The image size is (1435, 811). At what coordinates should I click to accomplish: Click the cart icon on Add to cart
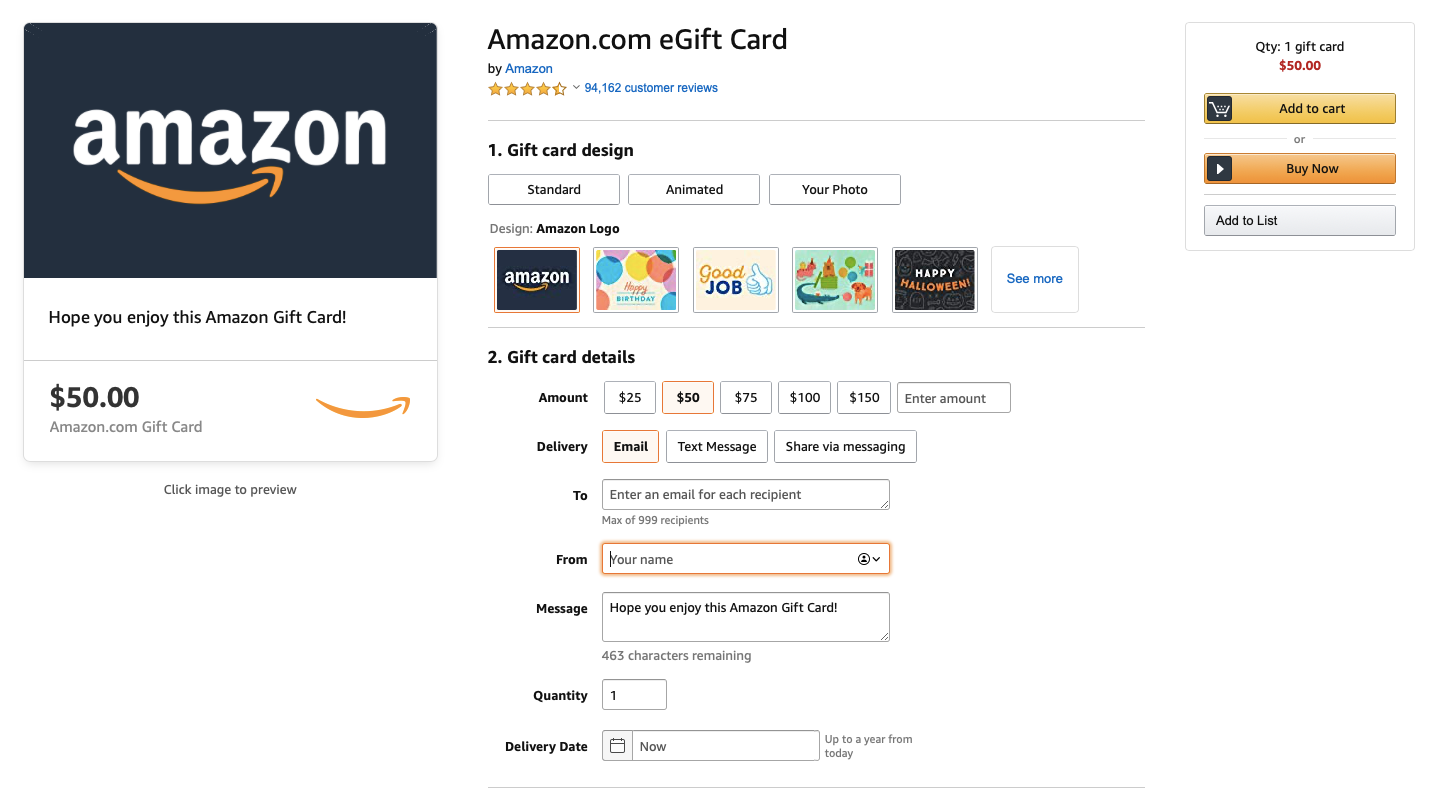click(1219, 109)
